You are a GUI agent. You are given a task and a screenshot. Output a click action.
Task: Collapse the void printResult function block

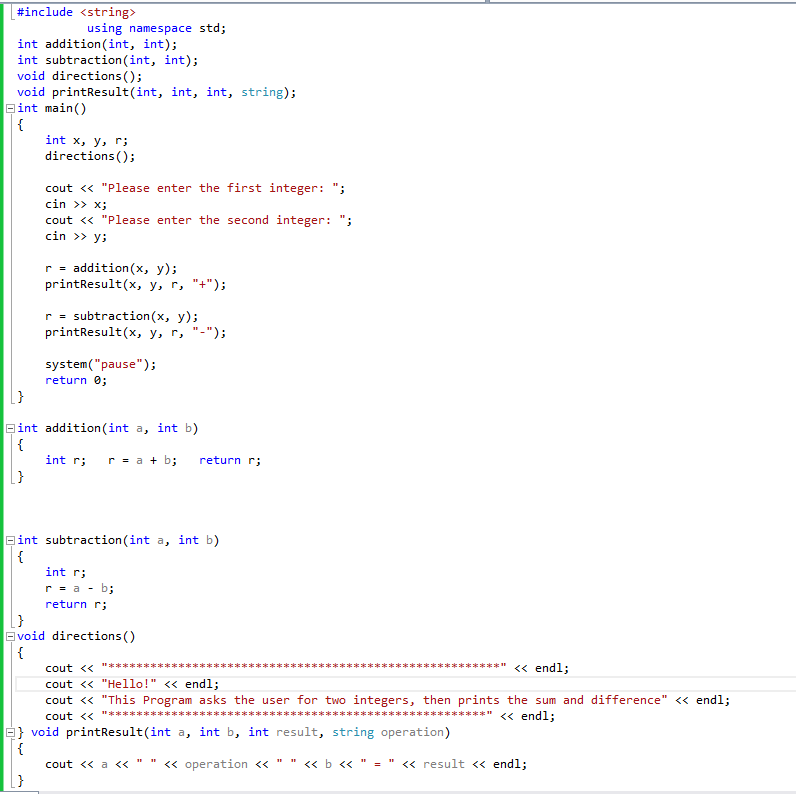pyautogui.click(x=10, y=732)
